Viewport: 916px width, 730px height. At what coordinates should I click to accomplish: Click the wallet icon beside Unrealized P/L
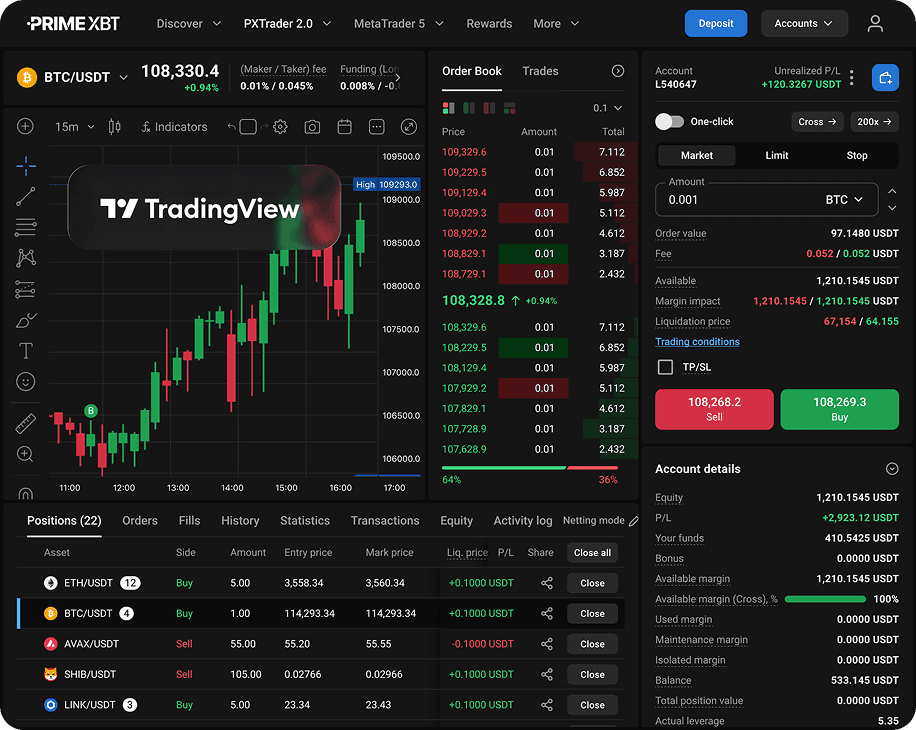coord(883,77)
